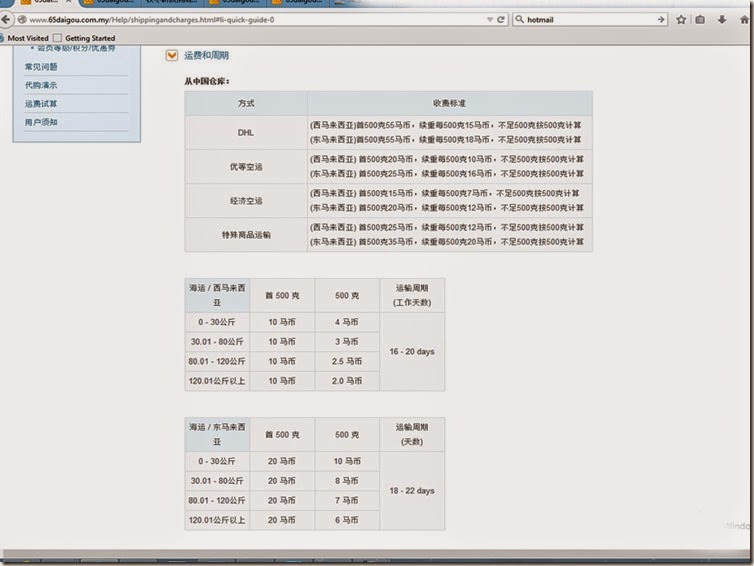Open the Most Visited bookmarks folder
Image resolution: width=754 pixels, height=566 pixels.
click(x=28, y=38)
